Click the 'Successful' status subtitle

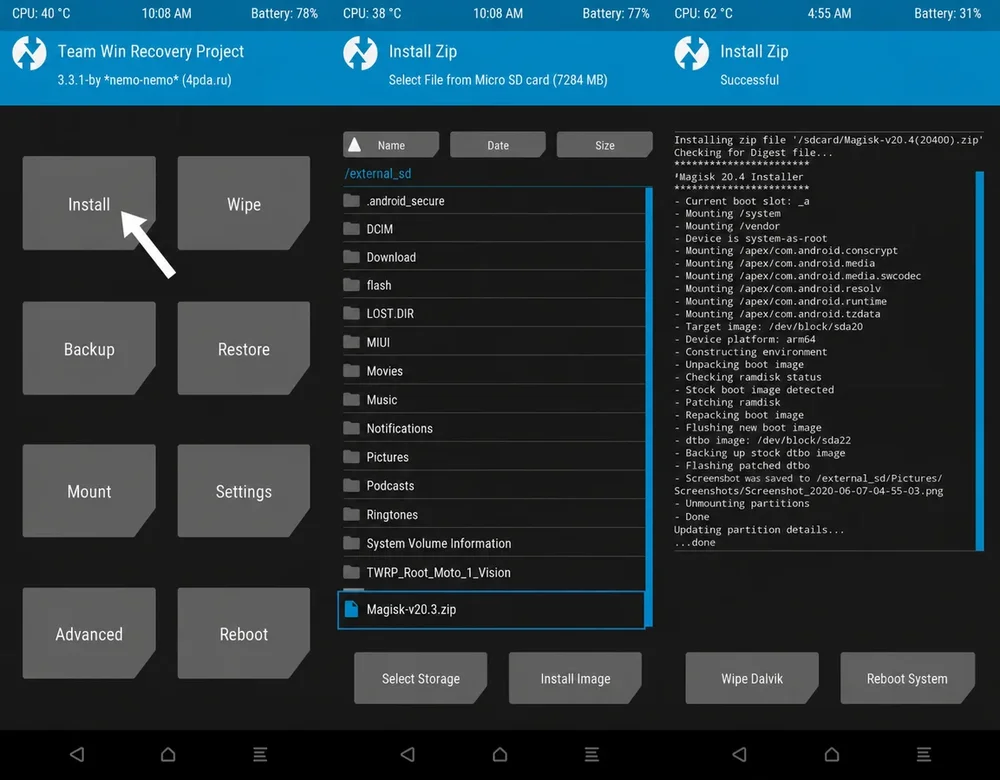(749, 80)
